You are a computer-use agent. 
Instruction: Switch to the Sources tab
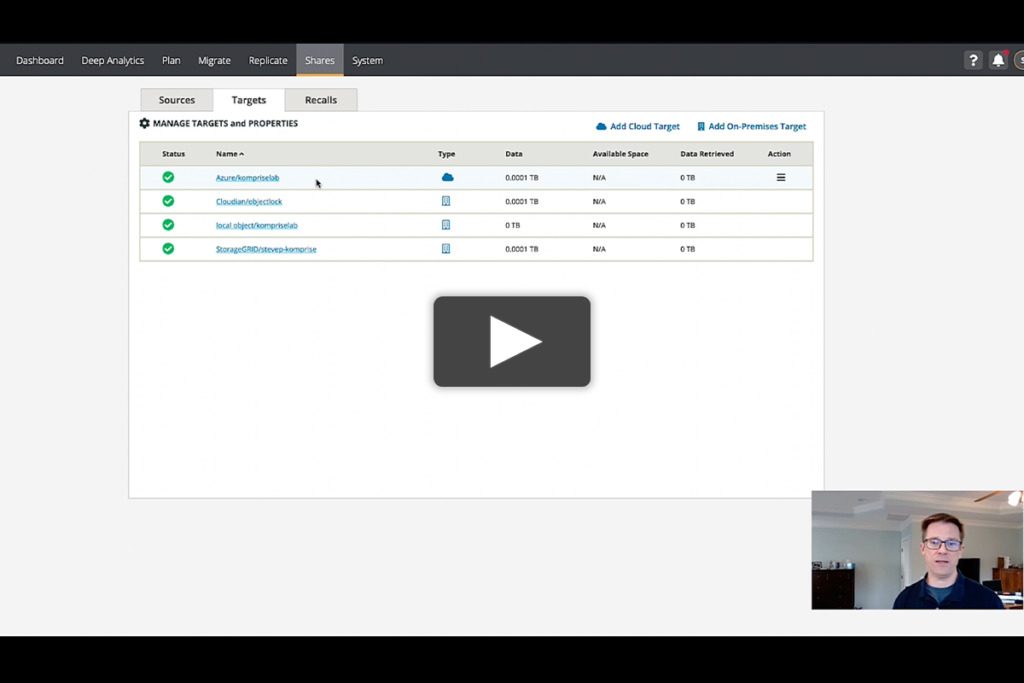(176, 99)
